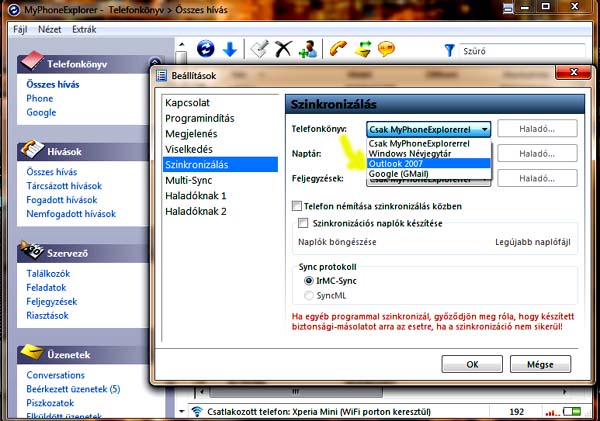The height and width of the screenshot is (421, 600).
Task: Open the Nézet menu
Action: coord(49,29)
